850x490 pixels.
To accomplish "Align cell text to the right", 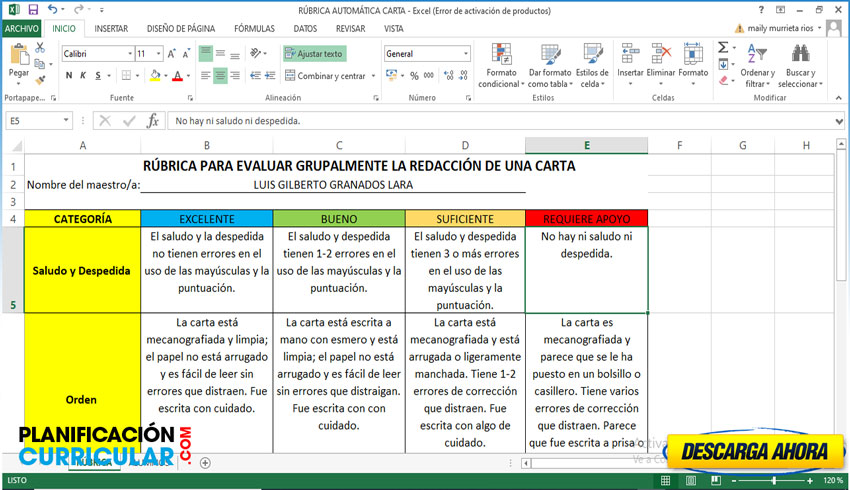I will tap(235, 76).
